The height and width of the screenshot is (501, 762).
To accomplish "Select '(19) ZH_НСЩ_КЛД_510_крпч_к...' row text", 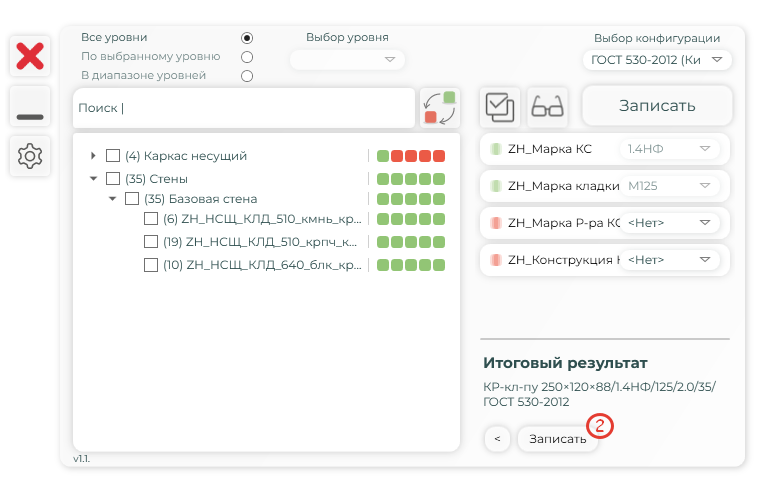I will pos(260,242).
